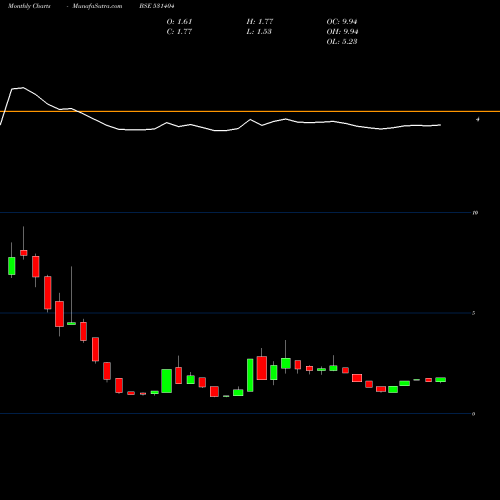Click the last green candlestick on the right

[x=440, y=380]
